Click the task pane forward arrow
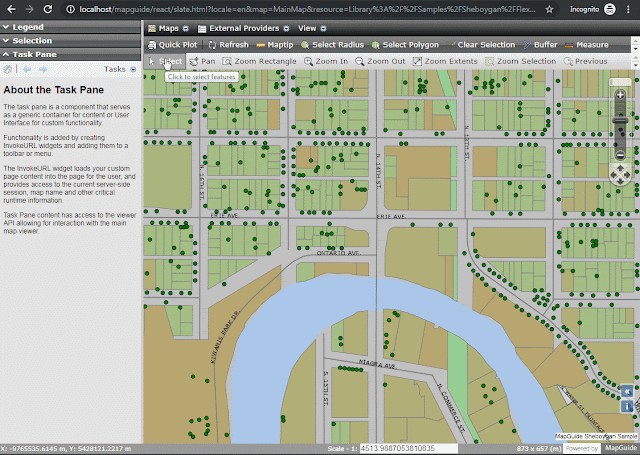 43,69
